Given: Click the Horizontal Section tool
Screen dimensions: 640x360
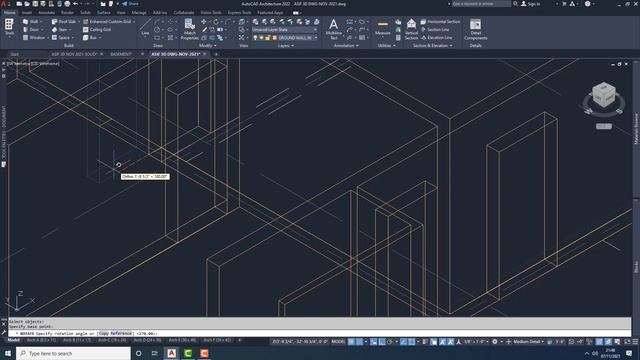Looking at the screenshot, I should [x=440, y=22].
